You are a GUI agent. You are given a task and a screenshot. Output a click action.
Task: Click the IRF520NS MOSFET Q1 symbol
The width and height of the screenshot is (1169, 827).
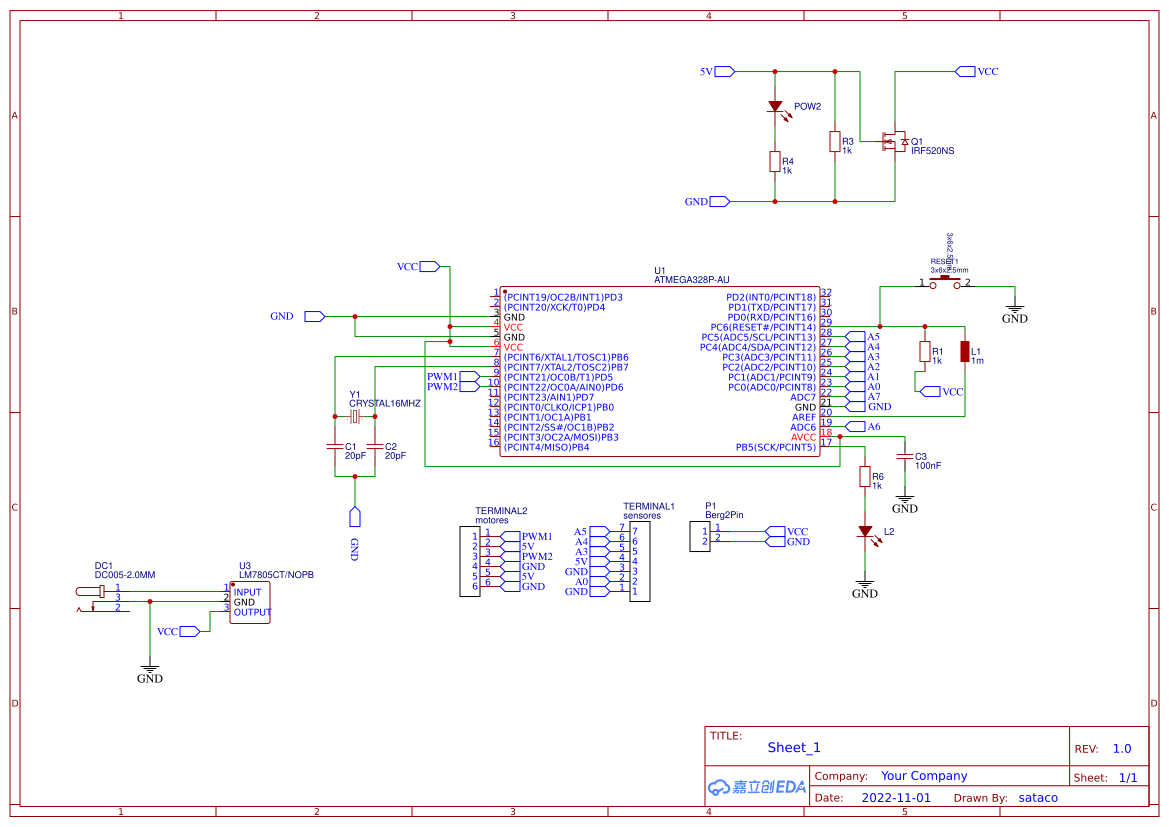point(895,143)
